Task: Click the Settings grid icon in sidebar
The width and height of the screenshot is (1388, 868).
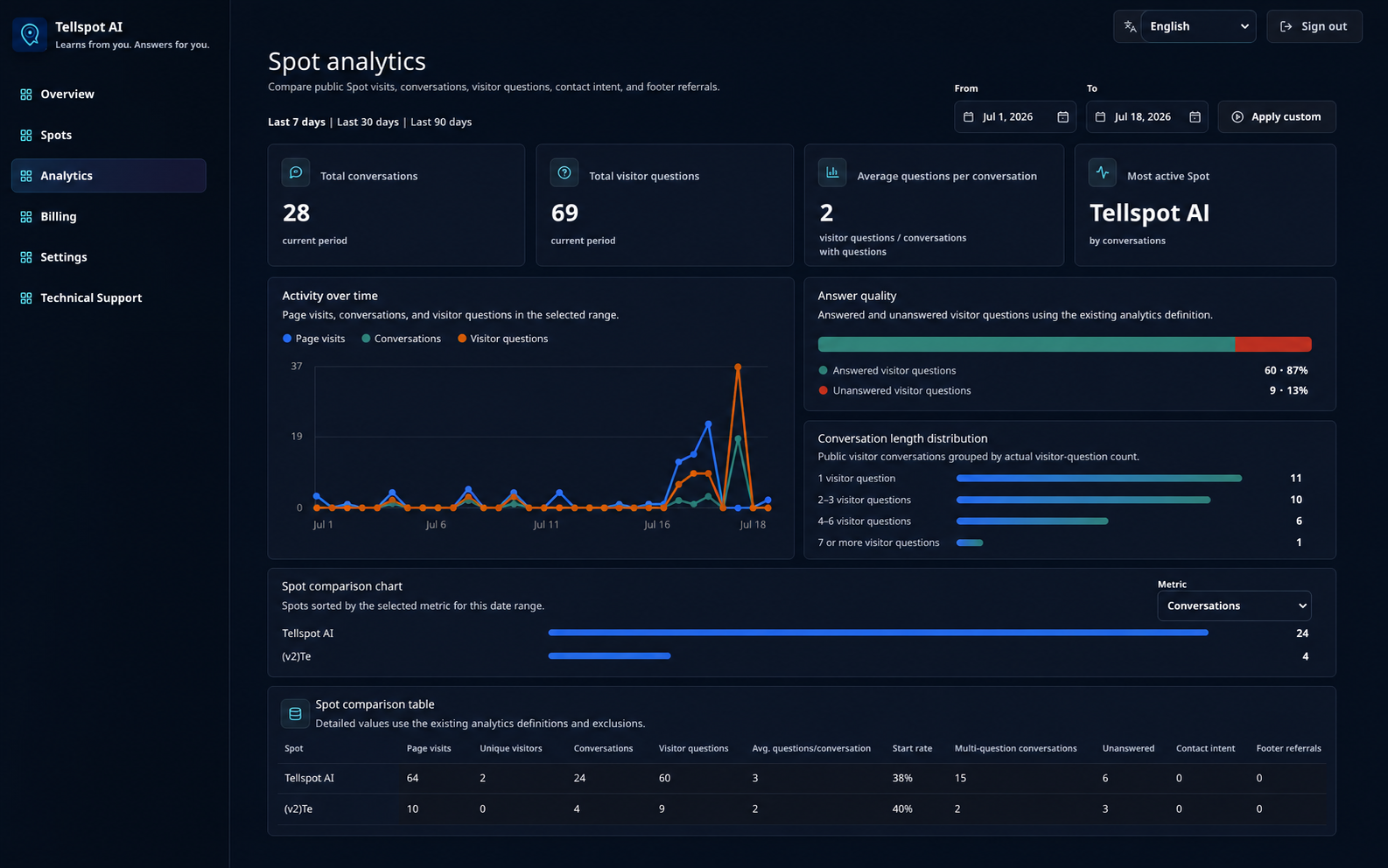Action: [26, 257]
